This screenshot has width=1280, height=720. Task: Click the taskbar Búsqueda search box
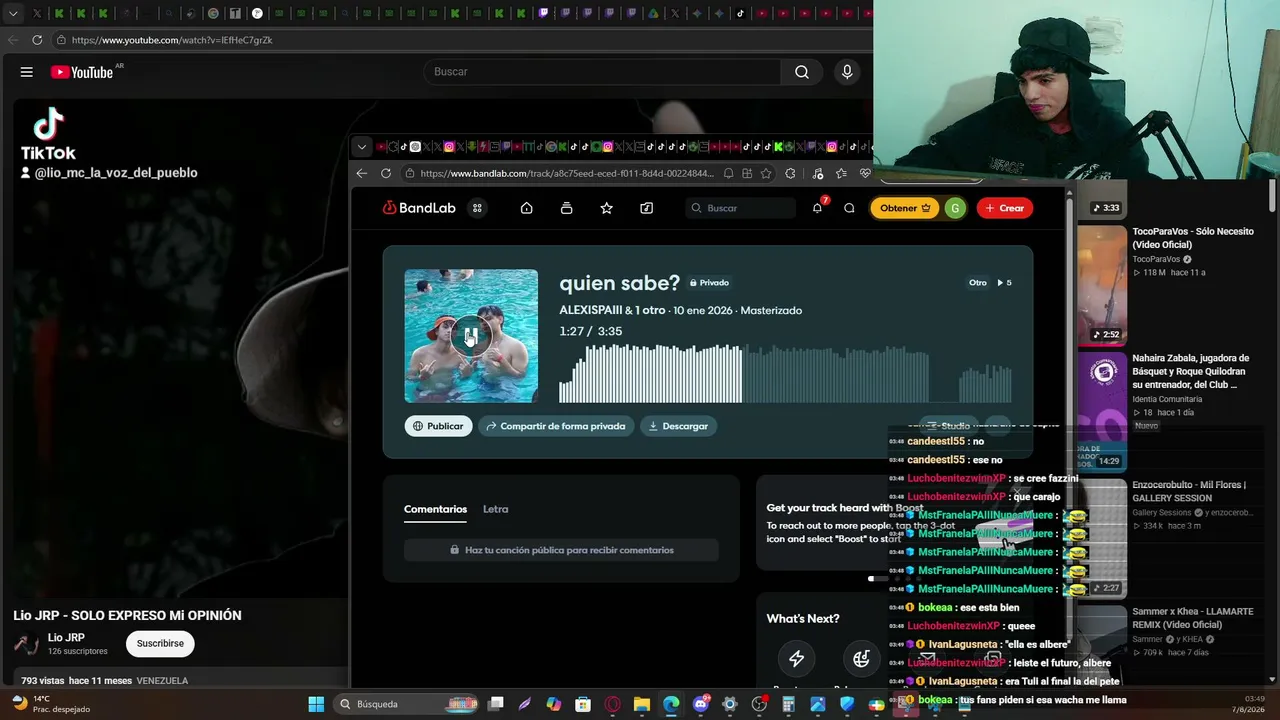point(407,704)
